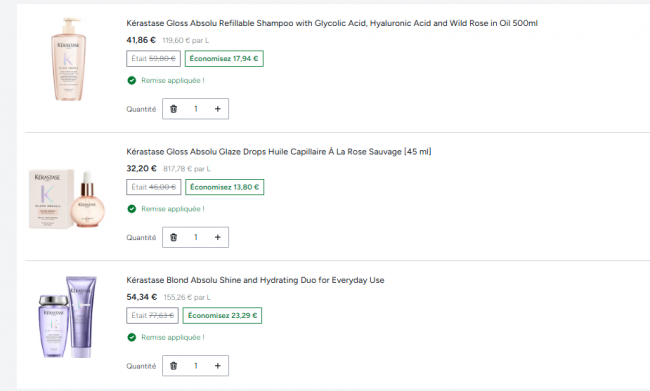Click the Économisez 23,29 € savings badge
This screenshot has width=650, height=391.
(x=222, y=316)
